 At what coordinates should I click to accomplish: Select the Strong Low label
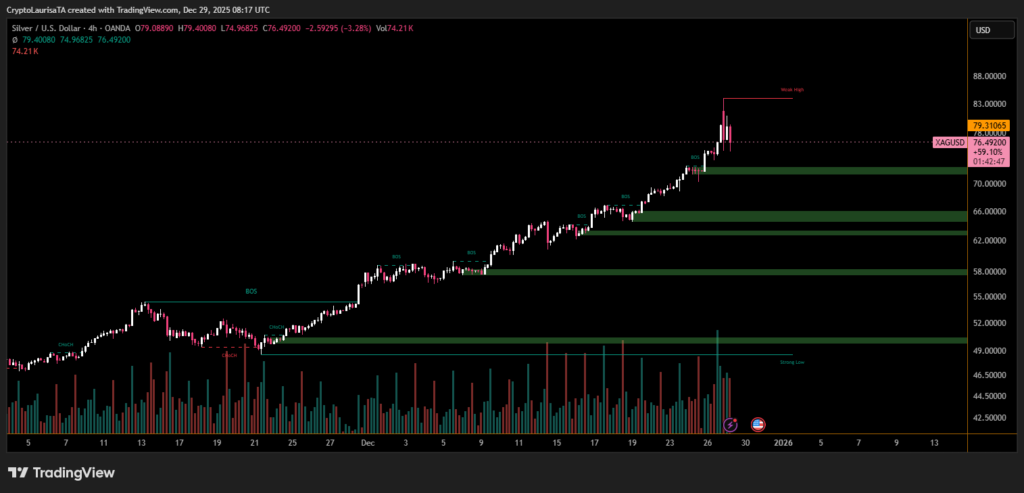click(792, 362)
